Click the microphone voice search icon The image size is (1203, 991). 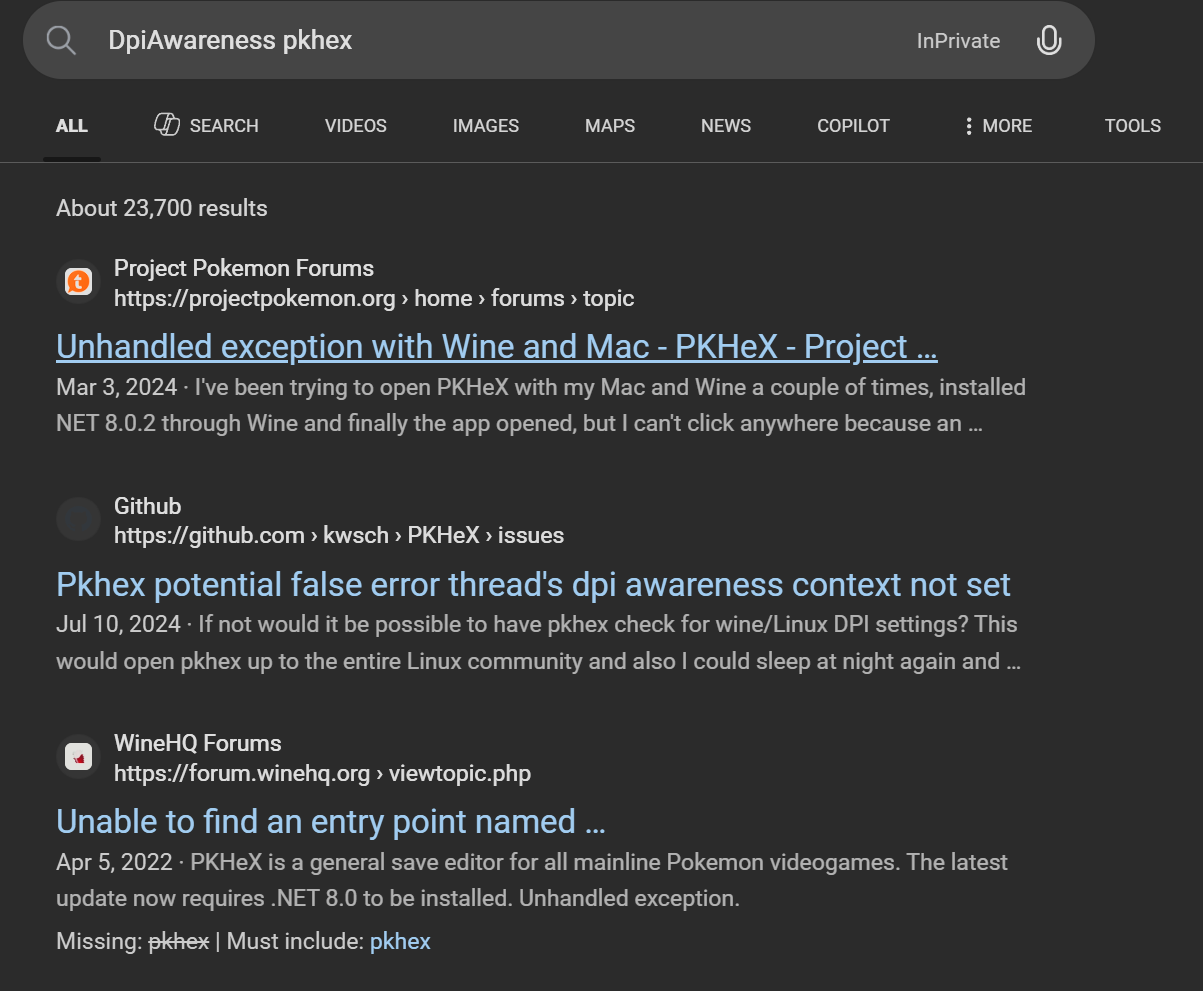[1048, 41]
